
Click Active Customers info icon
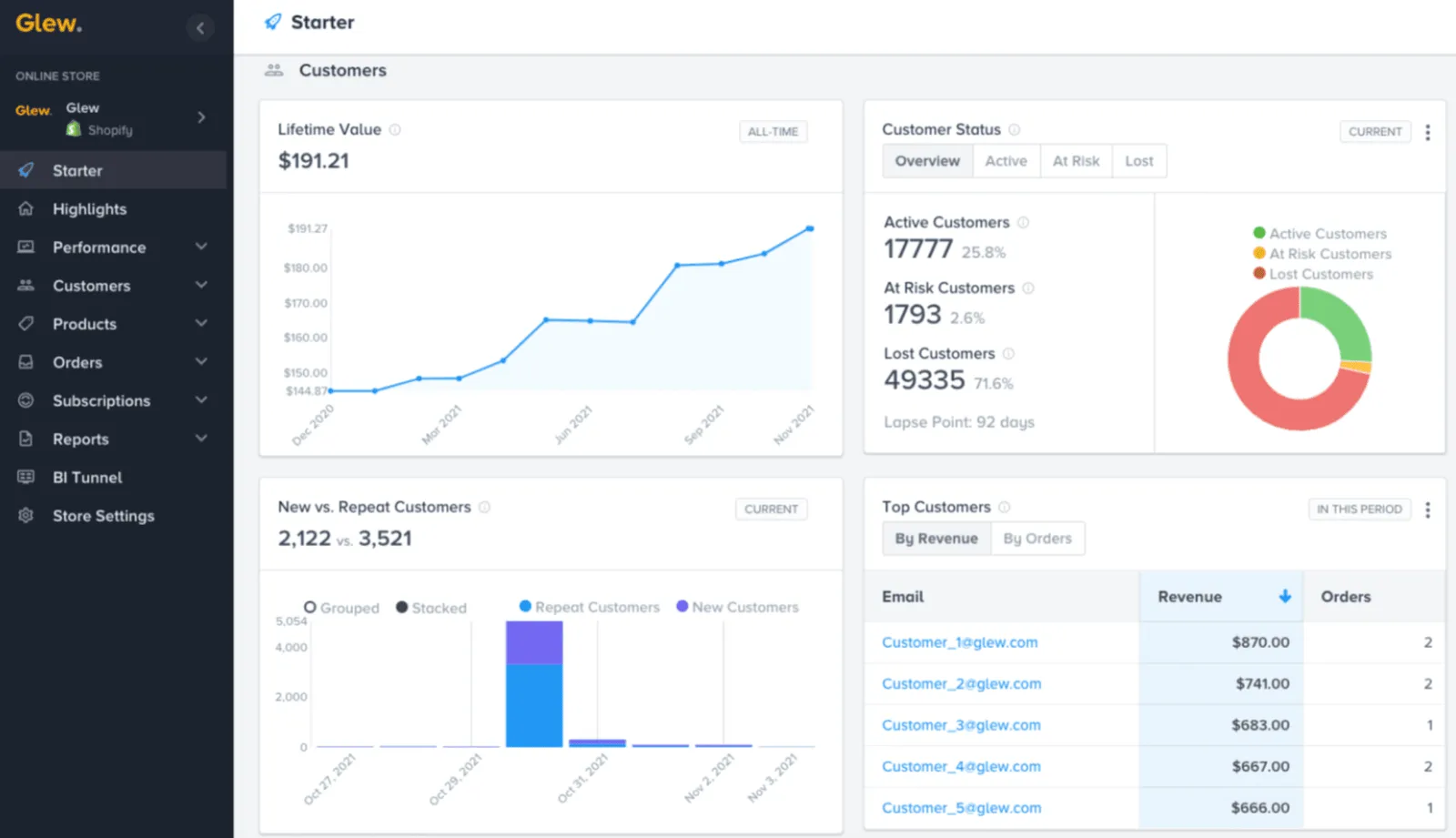[1023, 222]
